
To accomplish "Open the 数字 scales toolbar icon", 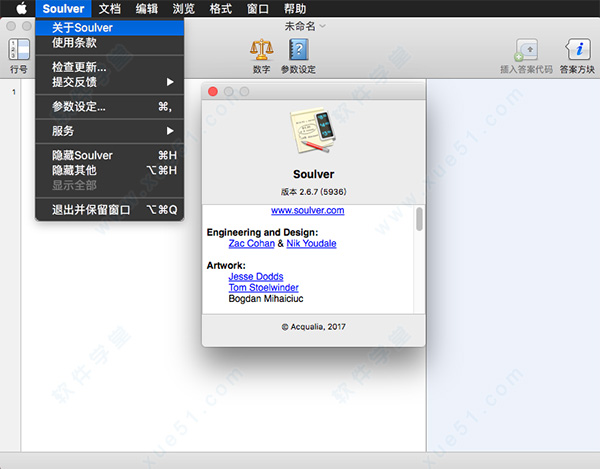I will coord(262,50).
